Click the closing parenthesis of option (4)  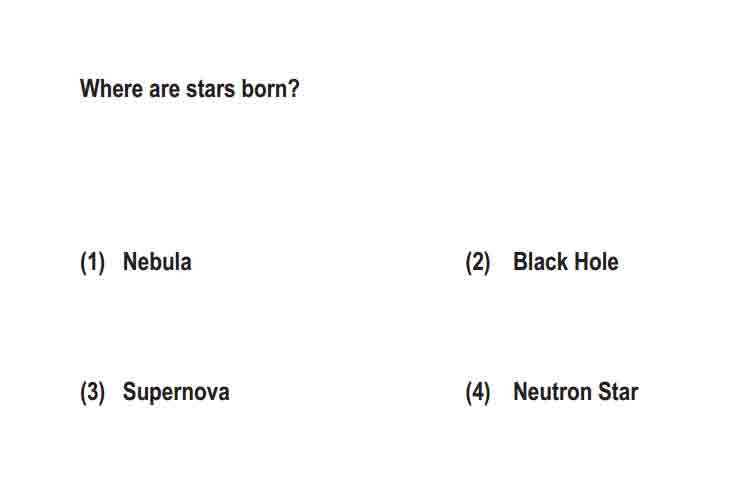click(487, 393)
